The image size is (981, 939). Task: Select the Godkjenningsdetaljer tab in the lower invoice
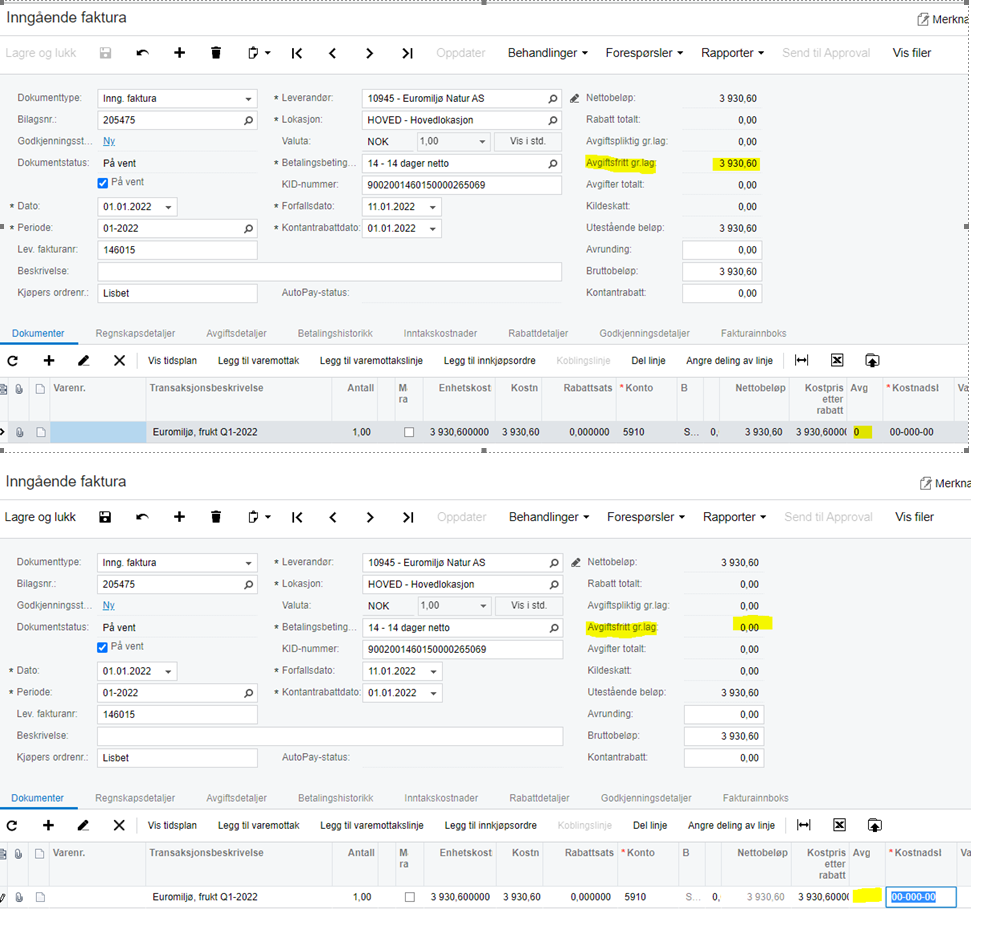[646, 798]
